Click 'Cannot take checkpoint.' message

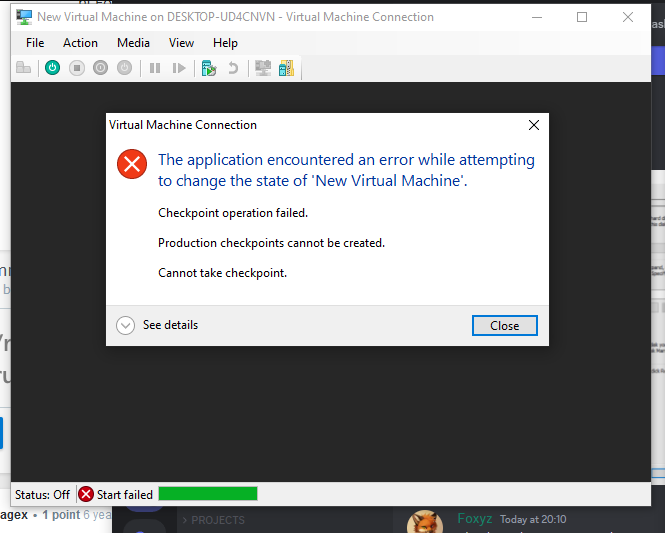point(223,273)
